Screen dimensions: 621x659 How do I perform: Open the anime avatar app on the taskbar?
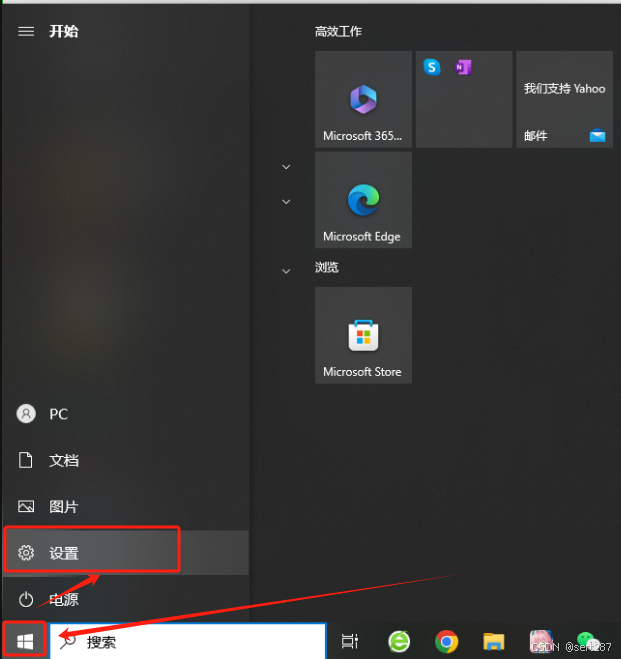[x=541, y=641]
